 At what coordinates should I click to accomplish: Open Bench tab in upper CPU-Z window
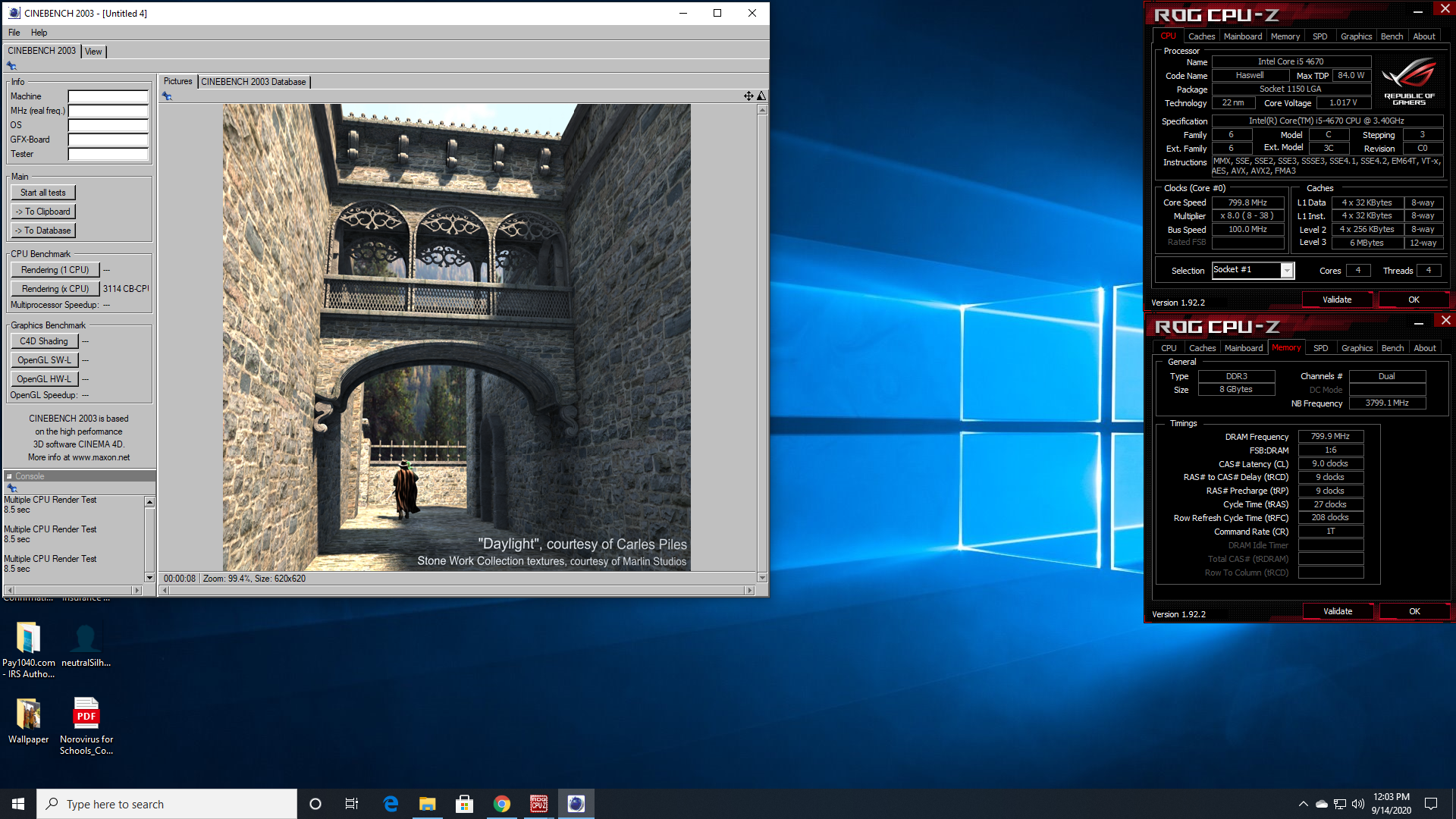click(1392, 36)
